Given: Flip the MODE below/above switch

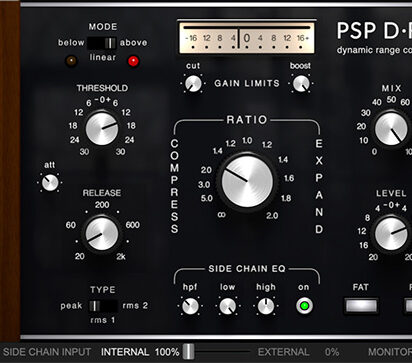Looking at the screenshot, I should (102, 43).
